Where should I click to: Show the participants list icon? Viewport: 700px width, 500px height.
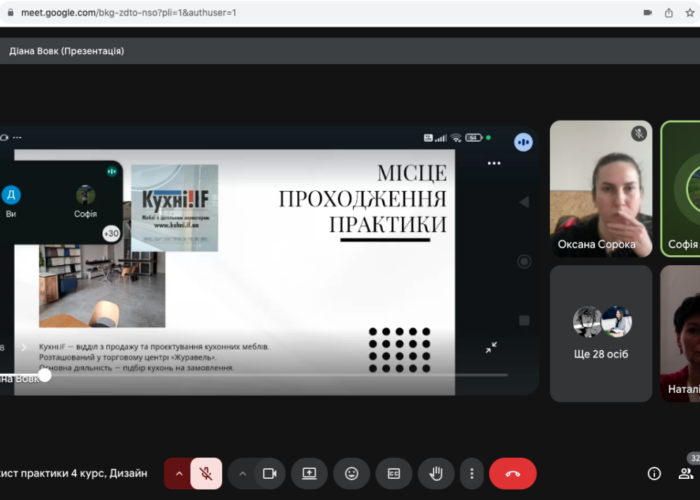[x=691, y=473]
